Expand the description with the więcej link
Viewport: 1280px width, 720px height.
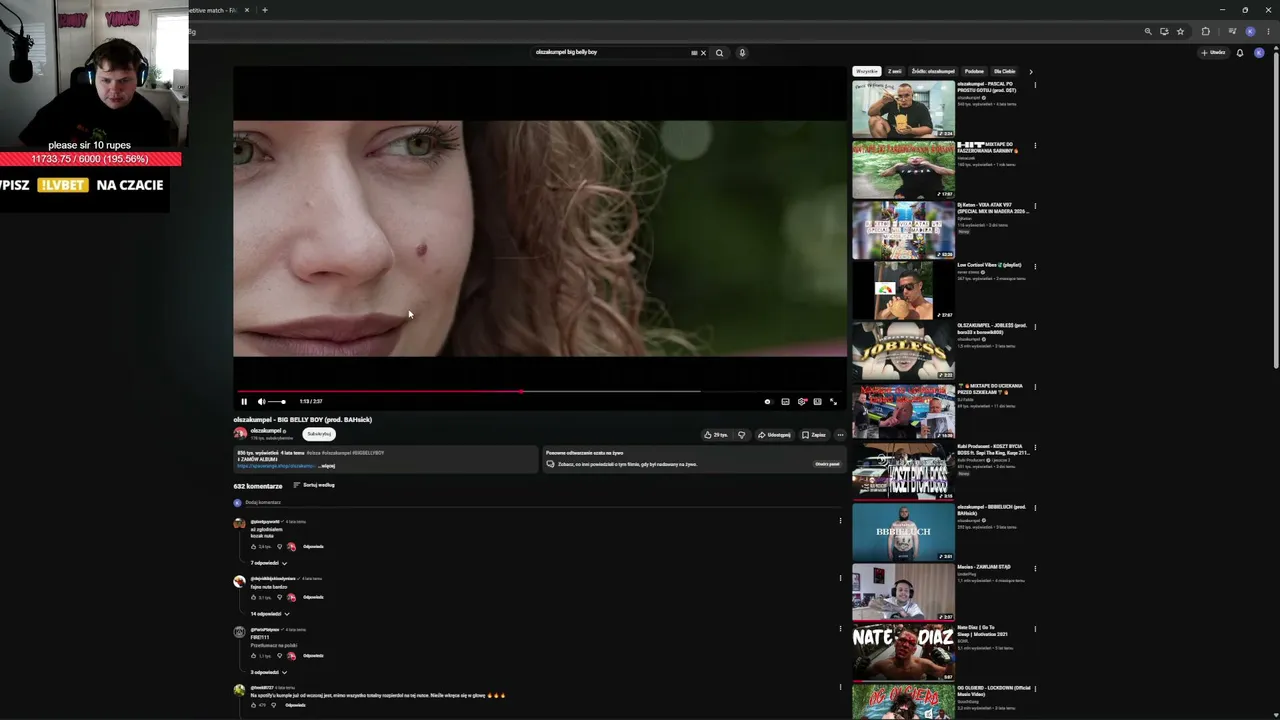pyautogui.click(x=328, y=466)
